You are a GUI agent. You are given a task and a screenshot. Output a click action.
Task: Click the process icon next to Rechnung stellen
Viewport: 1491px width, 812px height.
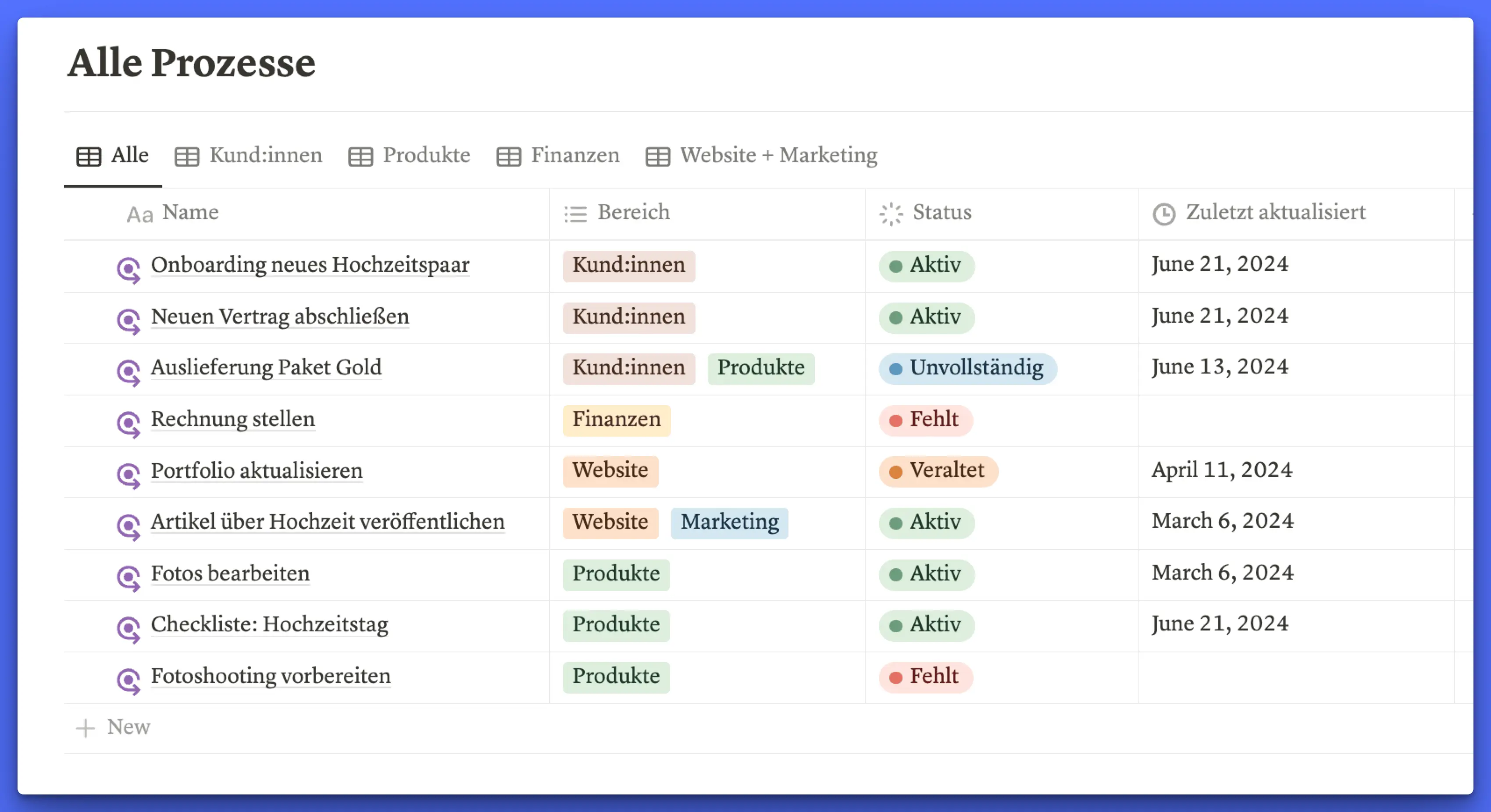click(128, 423)
